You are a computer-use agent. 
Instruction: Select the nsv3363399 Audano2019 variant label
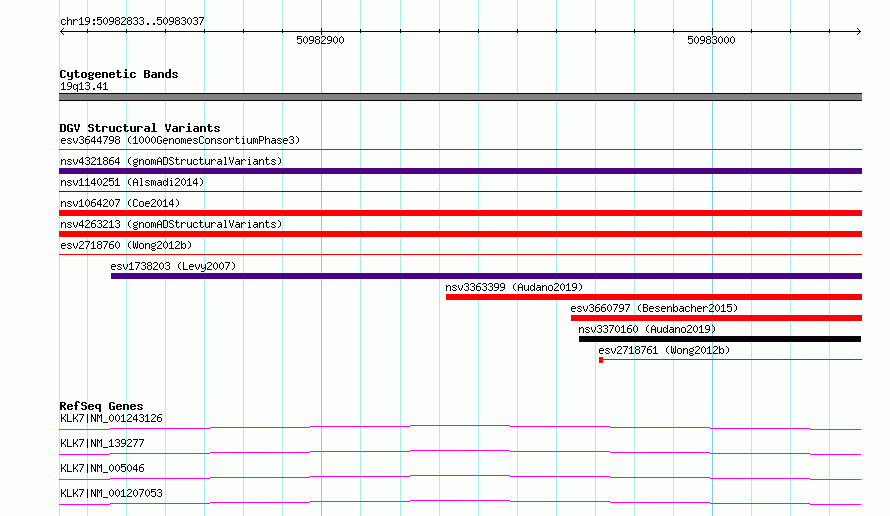(x=514, y=287)
